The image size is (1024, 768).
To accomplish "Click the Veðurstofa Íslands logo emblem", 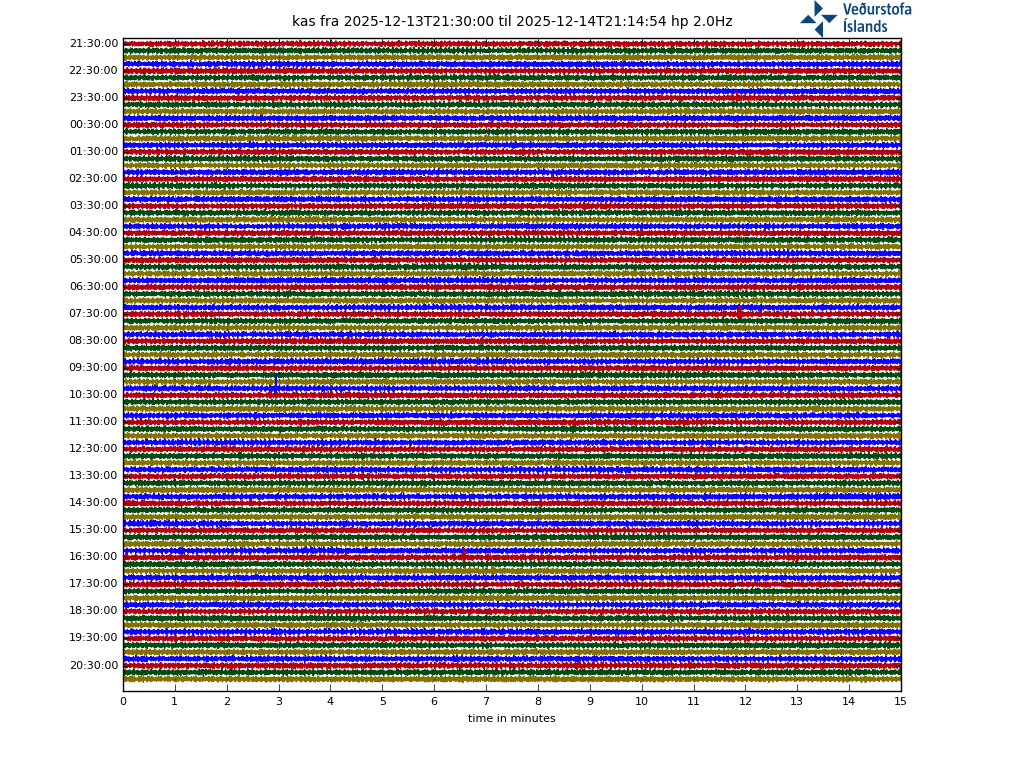I will click(x=818, y=18).
